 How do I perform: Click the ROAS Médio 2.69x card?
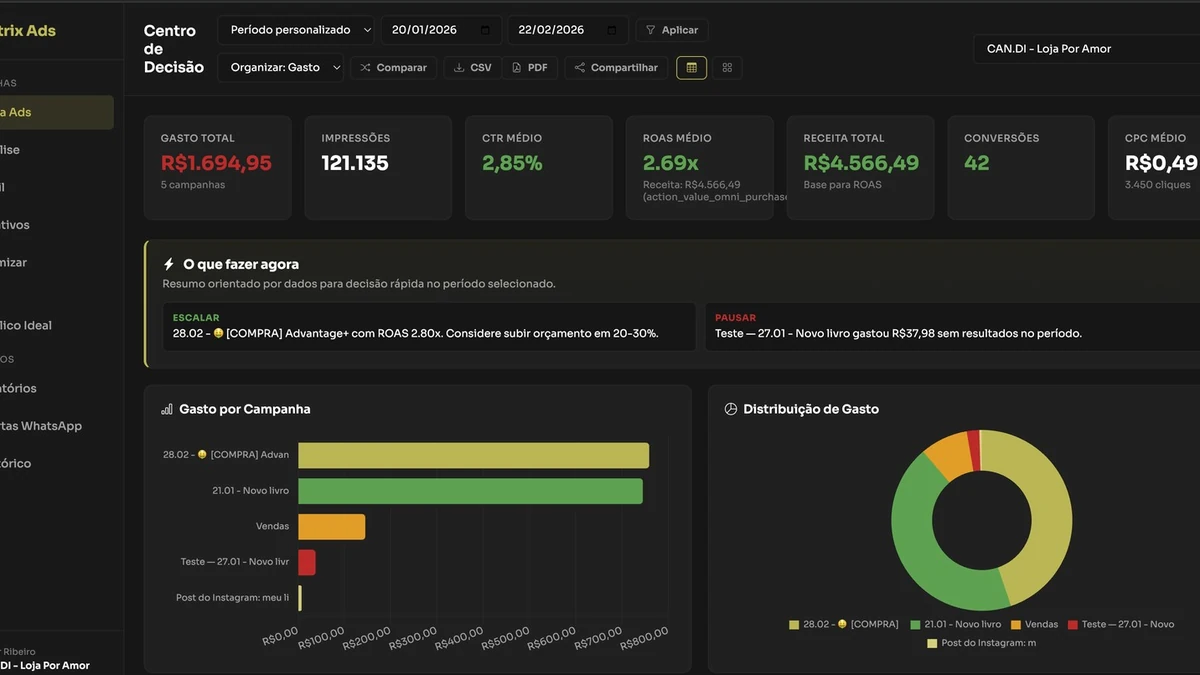pyautogui.click(x=700, y=168)
